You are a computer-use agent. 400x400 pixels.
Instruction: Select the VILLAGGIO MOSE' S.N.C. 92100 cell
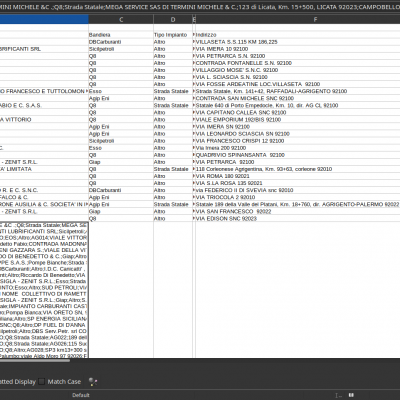click(x=298, y=70)
